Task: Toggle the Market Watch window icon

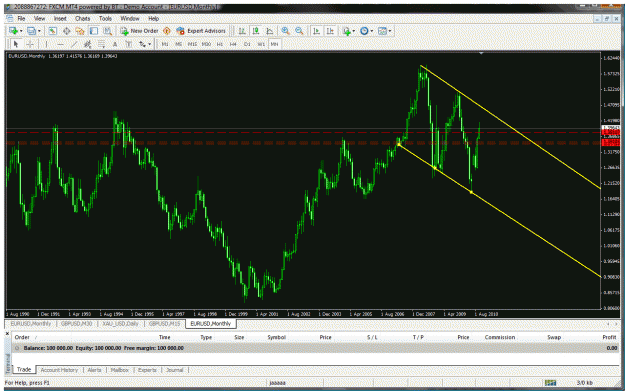Action: 52,31
